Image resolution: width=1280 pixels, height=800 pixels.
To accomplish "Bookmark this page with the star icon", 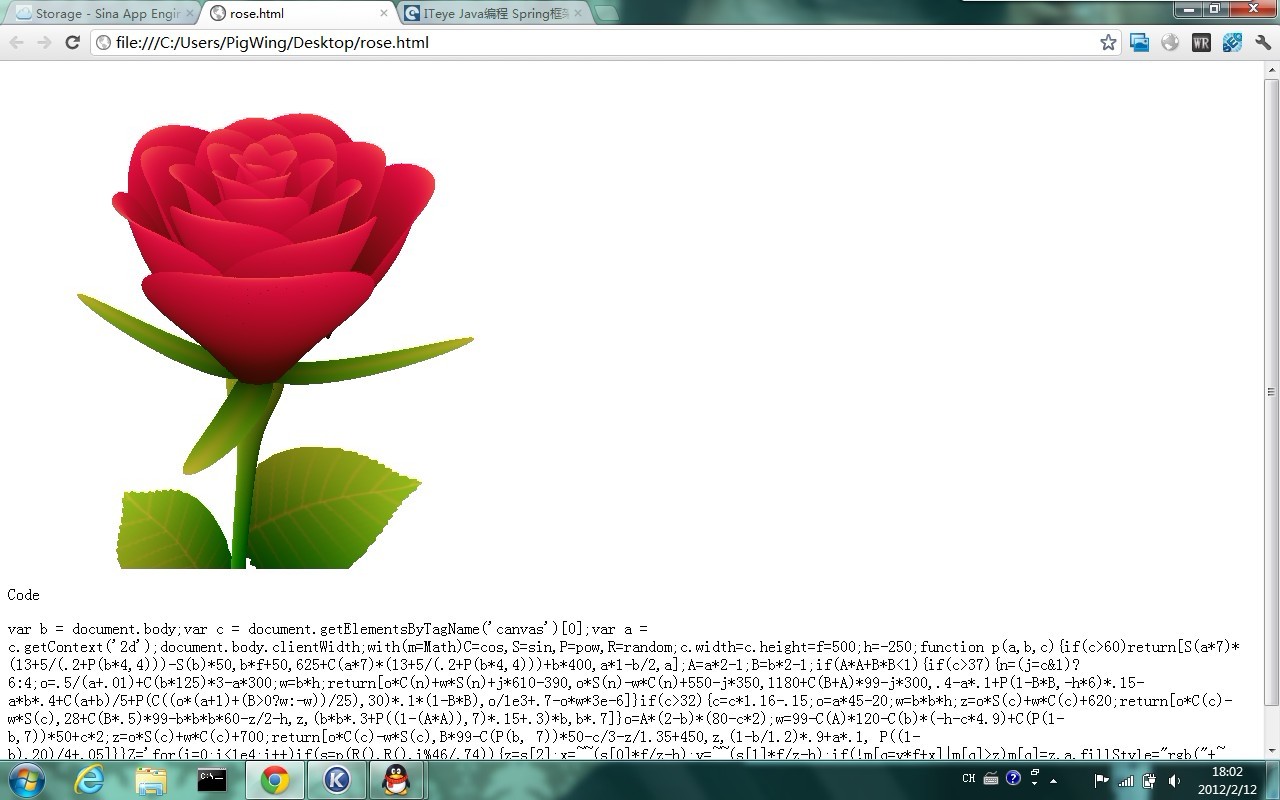I will 1108,42.
